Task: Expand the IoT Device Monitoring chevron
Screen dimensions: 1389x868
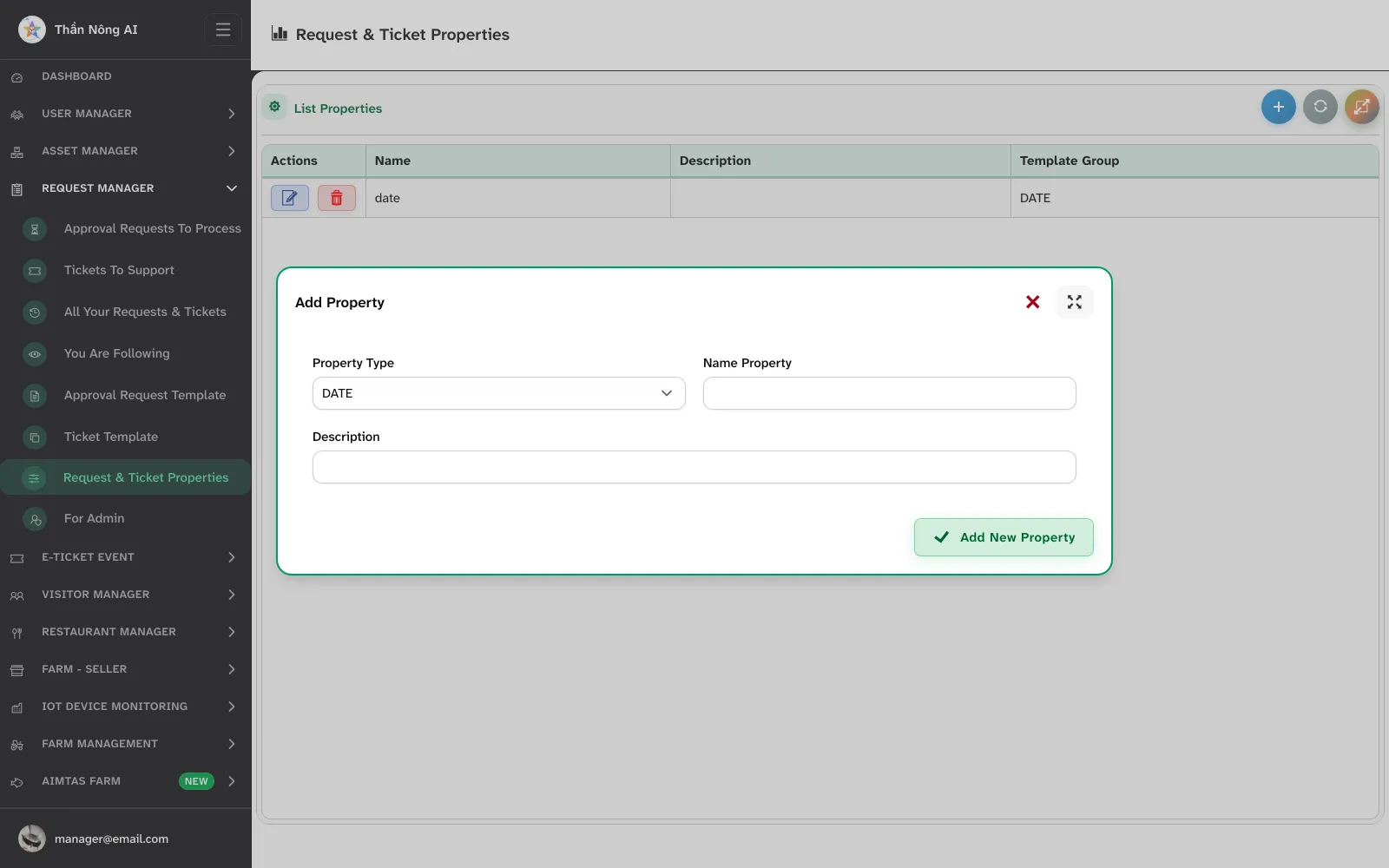Action: [232, 707]
